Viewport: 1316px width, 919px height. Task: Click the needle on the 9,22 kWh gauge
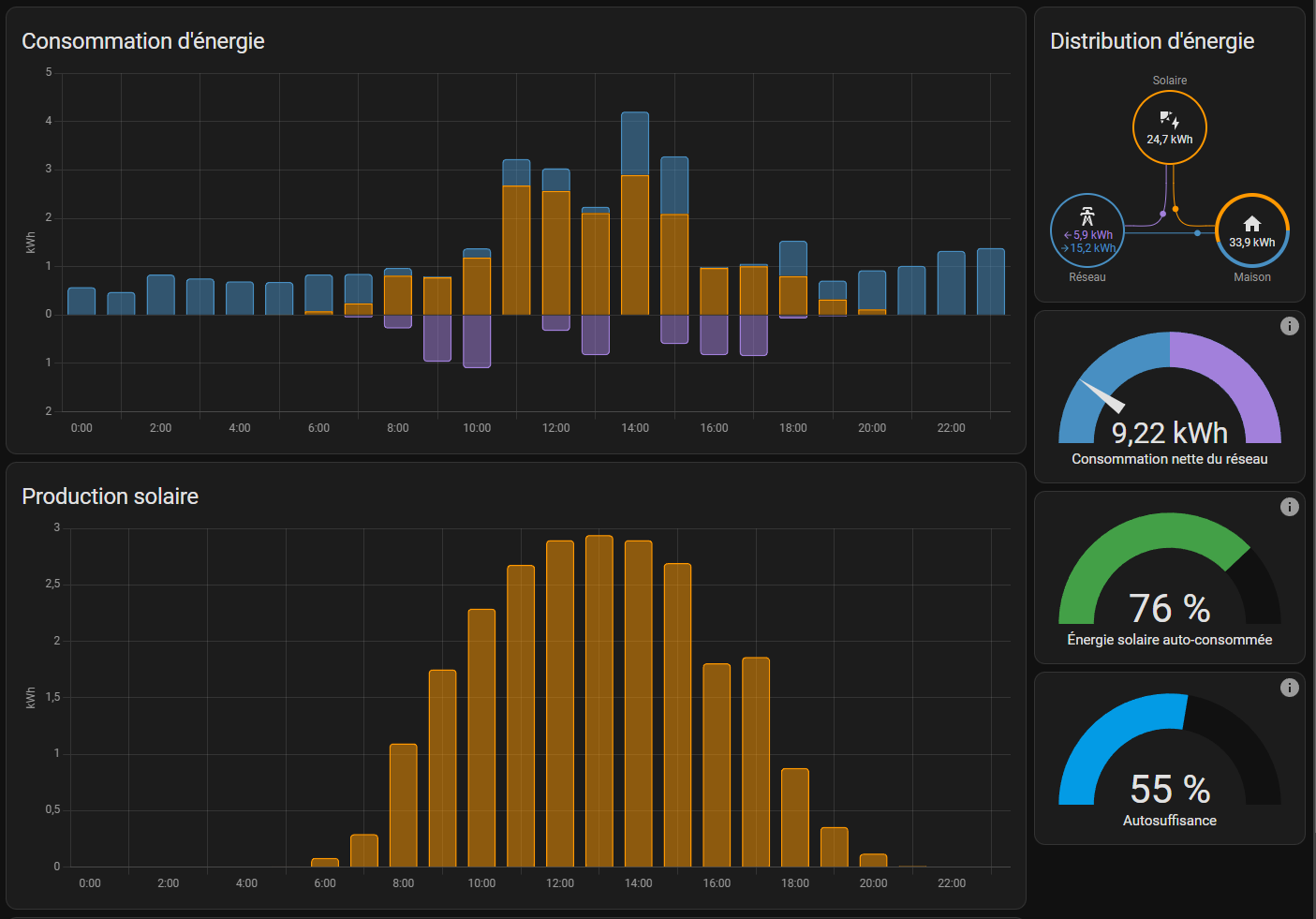[1103, 397]
